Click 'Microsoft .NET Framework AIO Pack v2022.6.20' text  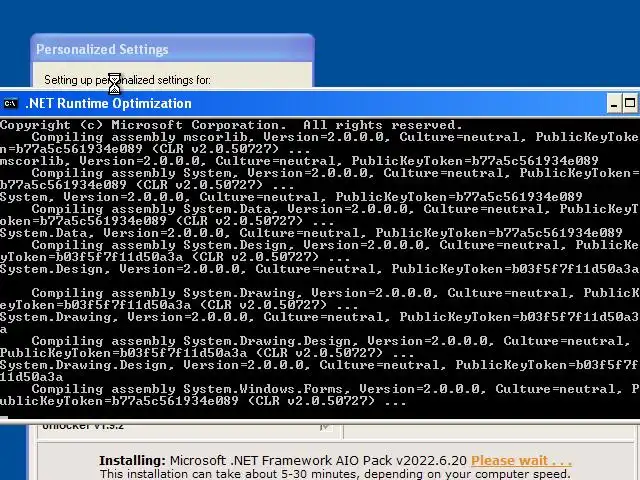[318, 460]
